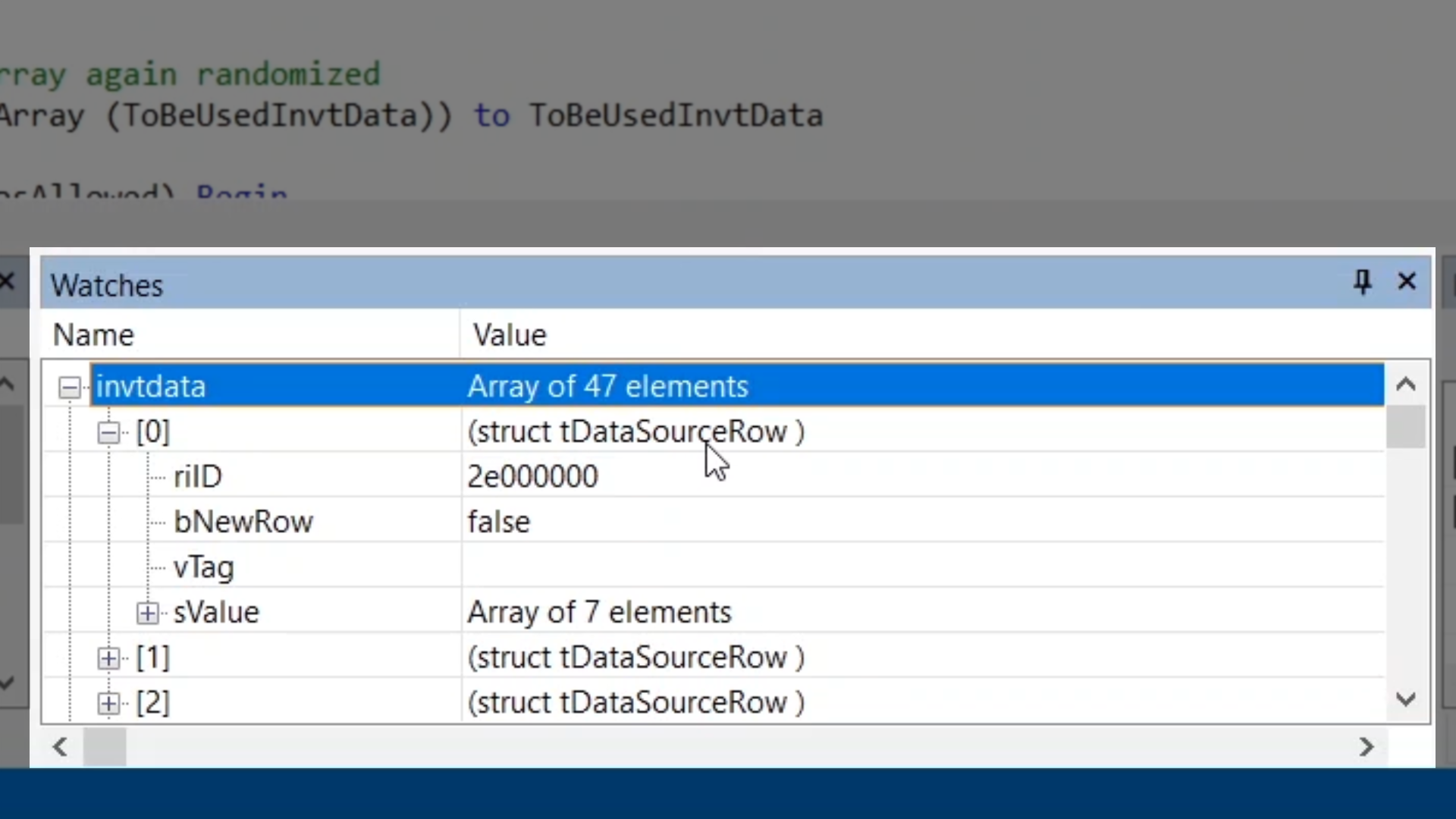Select the bNewRow watch row
Image resolution: width=1456 pixels, height=819 pixels.
coord(243,522)
